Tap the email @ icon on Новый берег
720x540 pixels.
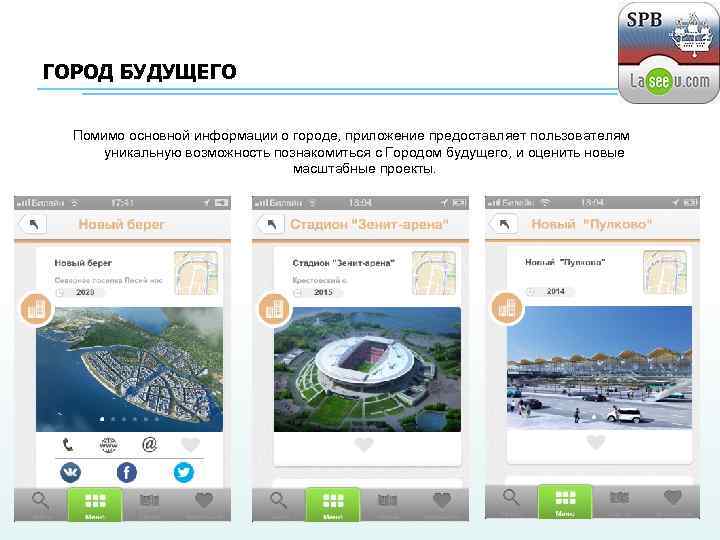[149, 444]
